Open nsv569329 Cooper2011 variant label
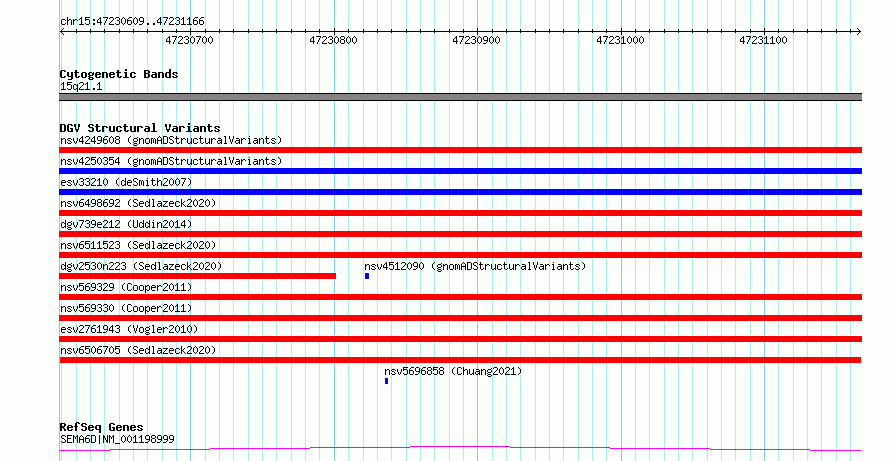 pos(126,287)
